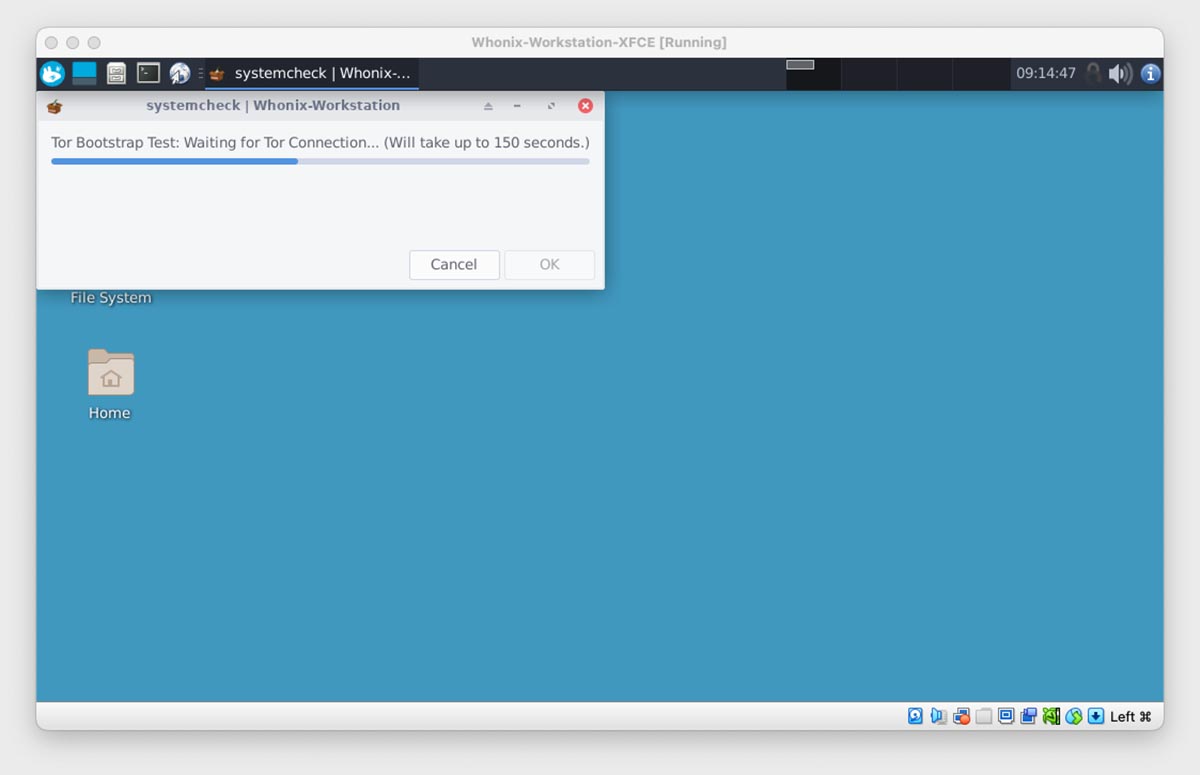Click the blue info tray icon
This screenshot has width=1200, height=775.
[1150, 73]
